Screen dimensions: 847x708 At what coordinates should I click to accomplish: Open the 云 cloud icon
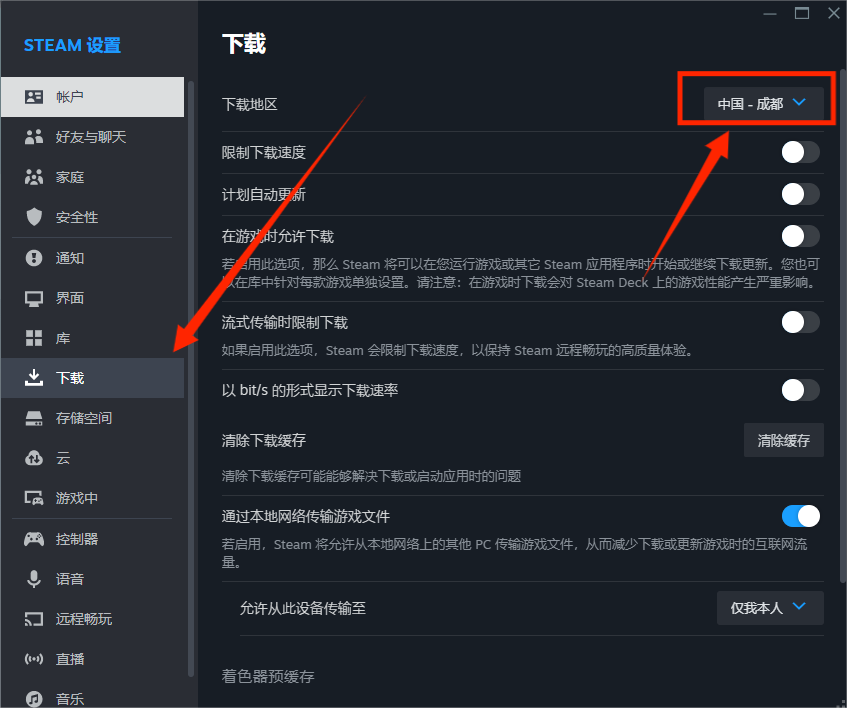click(x=34, y=458)
